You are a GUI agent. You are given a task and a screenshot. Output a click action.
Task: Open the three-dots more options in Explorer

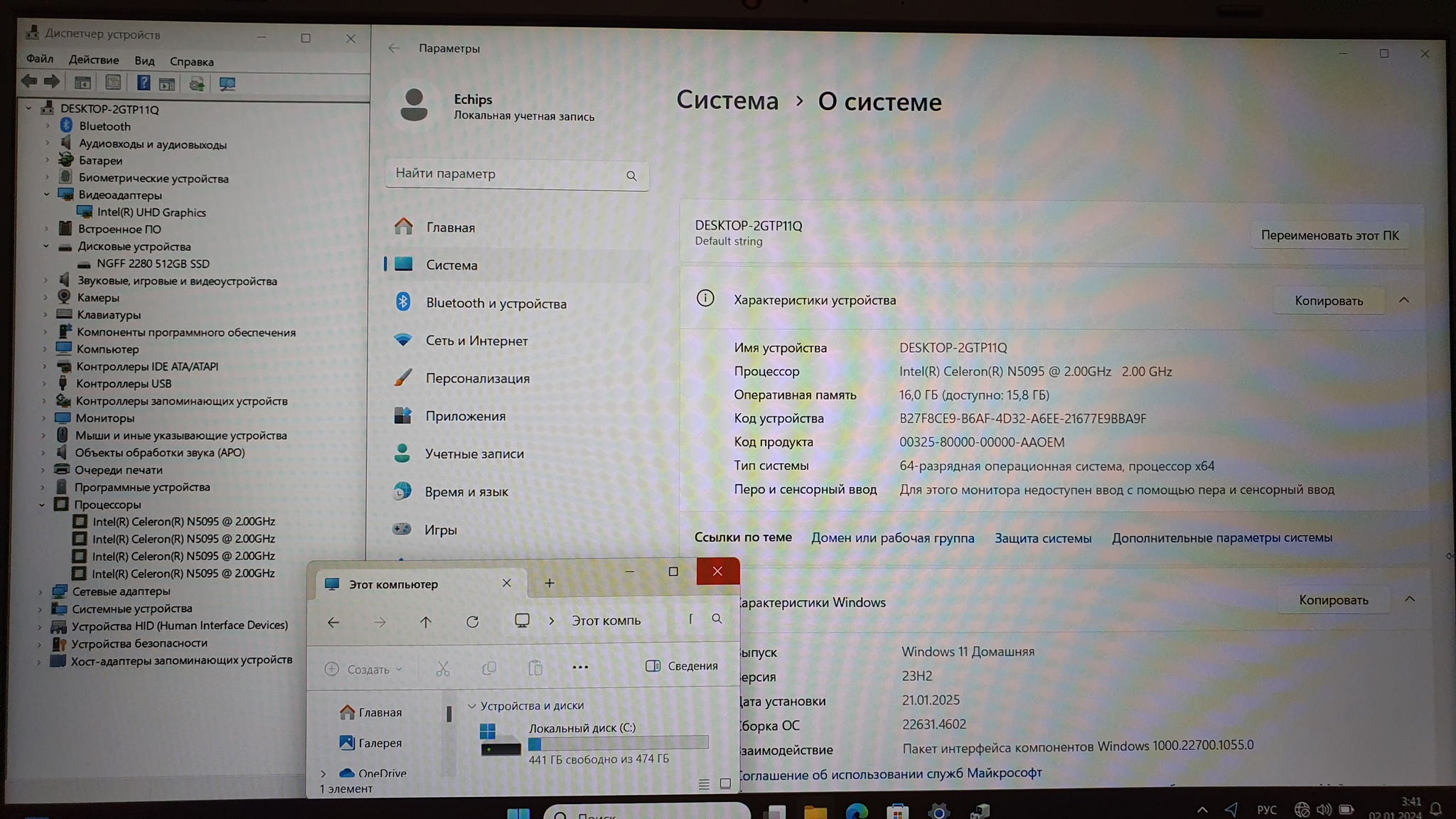point(580,667)
